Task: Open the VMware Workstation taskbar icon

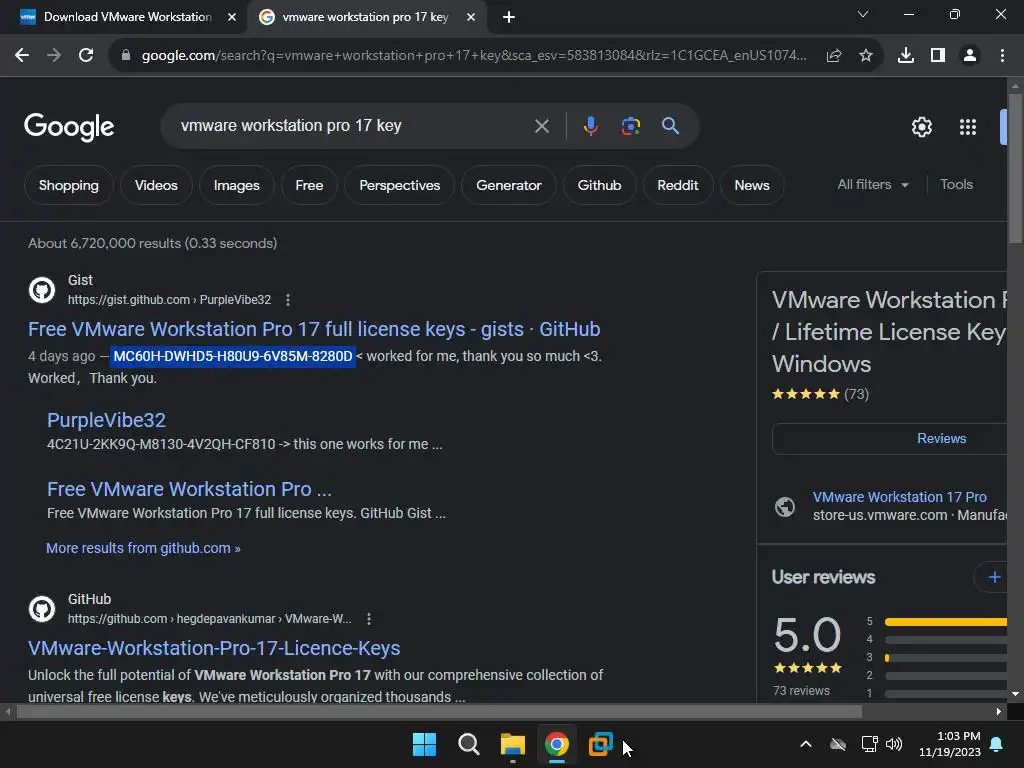Action: click(x=601, y=744)
